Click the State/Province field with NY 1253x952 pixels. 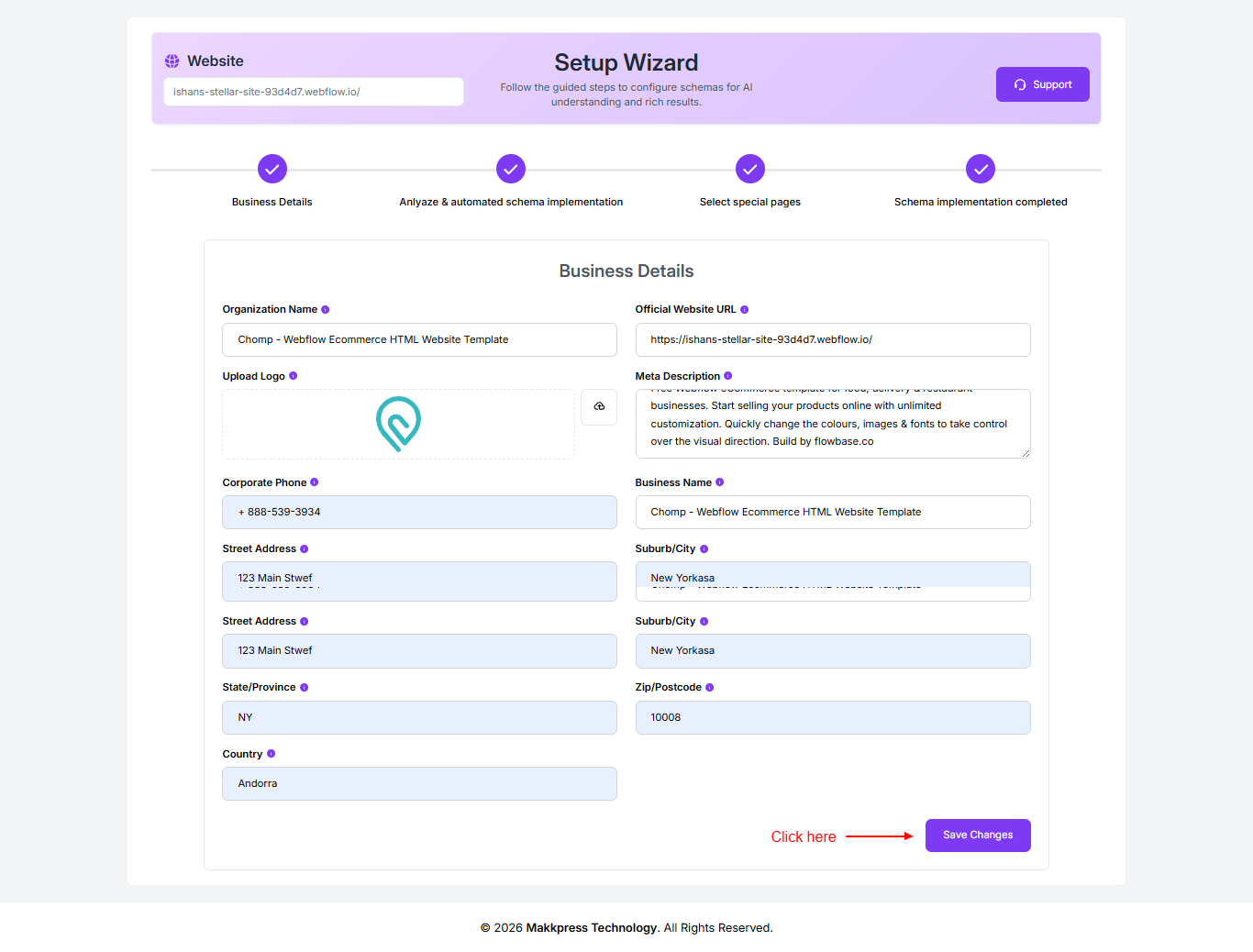(x=419, y=717)
